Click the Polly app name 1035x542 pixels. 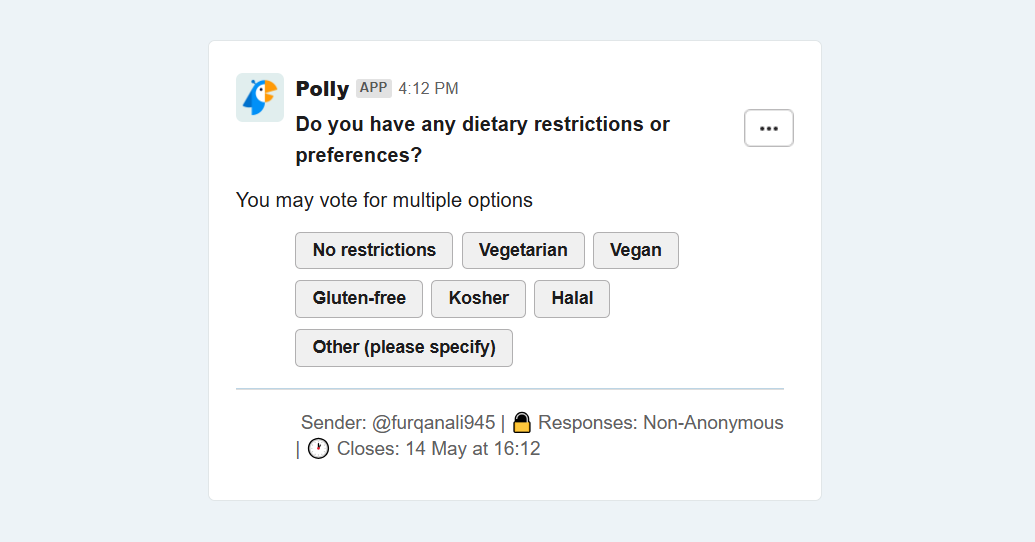(322, 88)
